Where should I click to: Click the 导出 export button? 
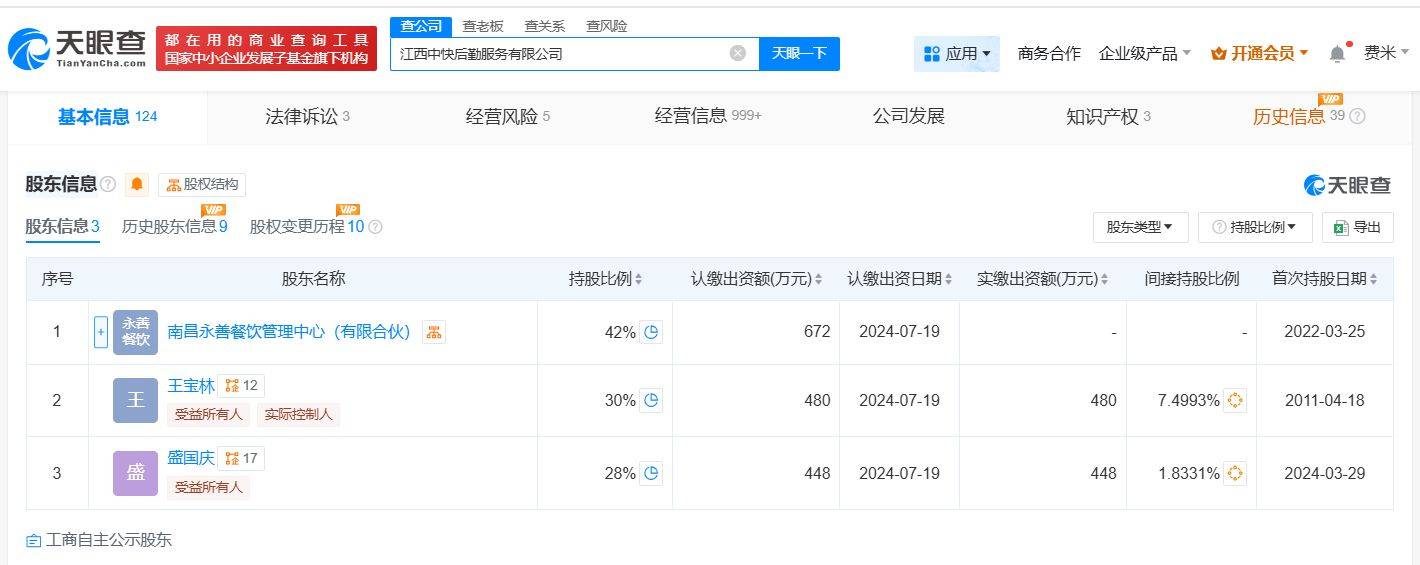1357,227
